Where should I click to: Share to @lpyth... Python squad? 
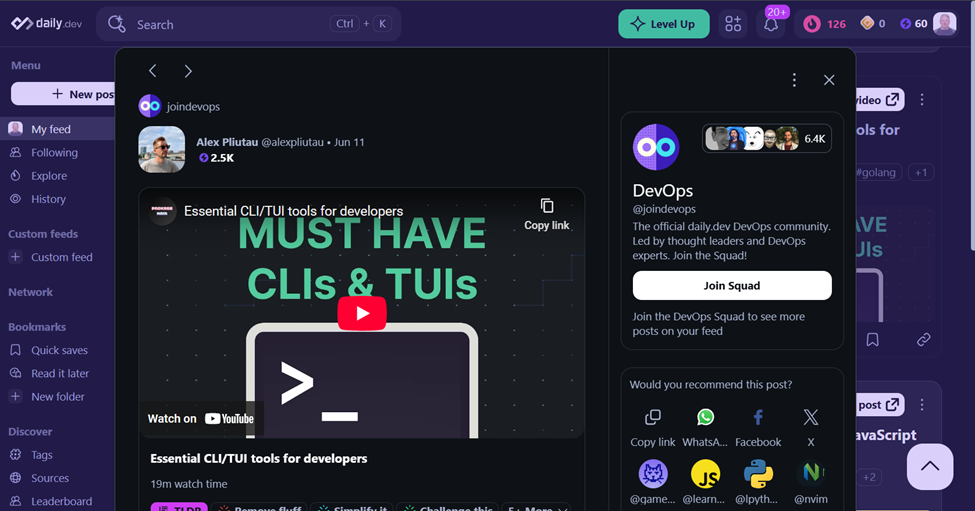(758, 482)
